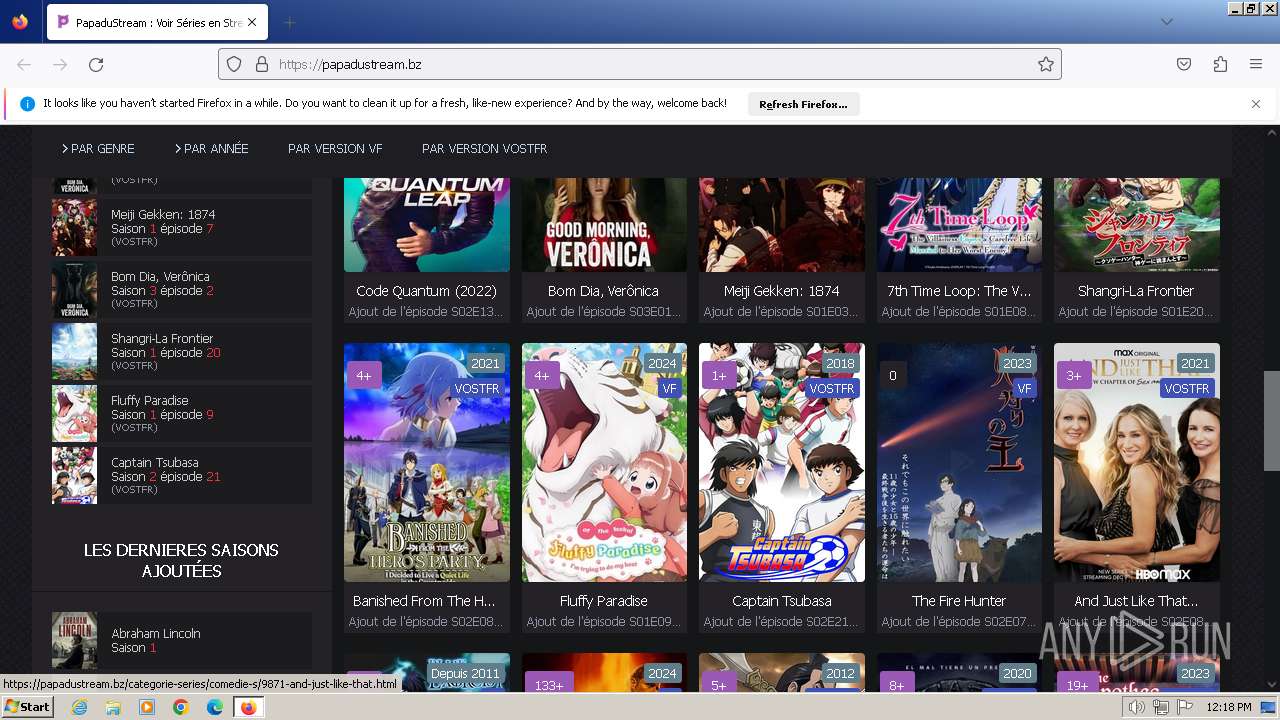Open Captain Tsubasa sidebar entry
Viewport: 1280px width, 720px height.
[x=181, y=476]
